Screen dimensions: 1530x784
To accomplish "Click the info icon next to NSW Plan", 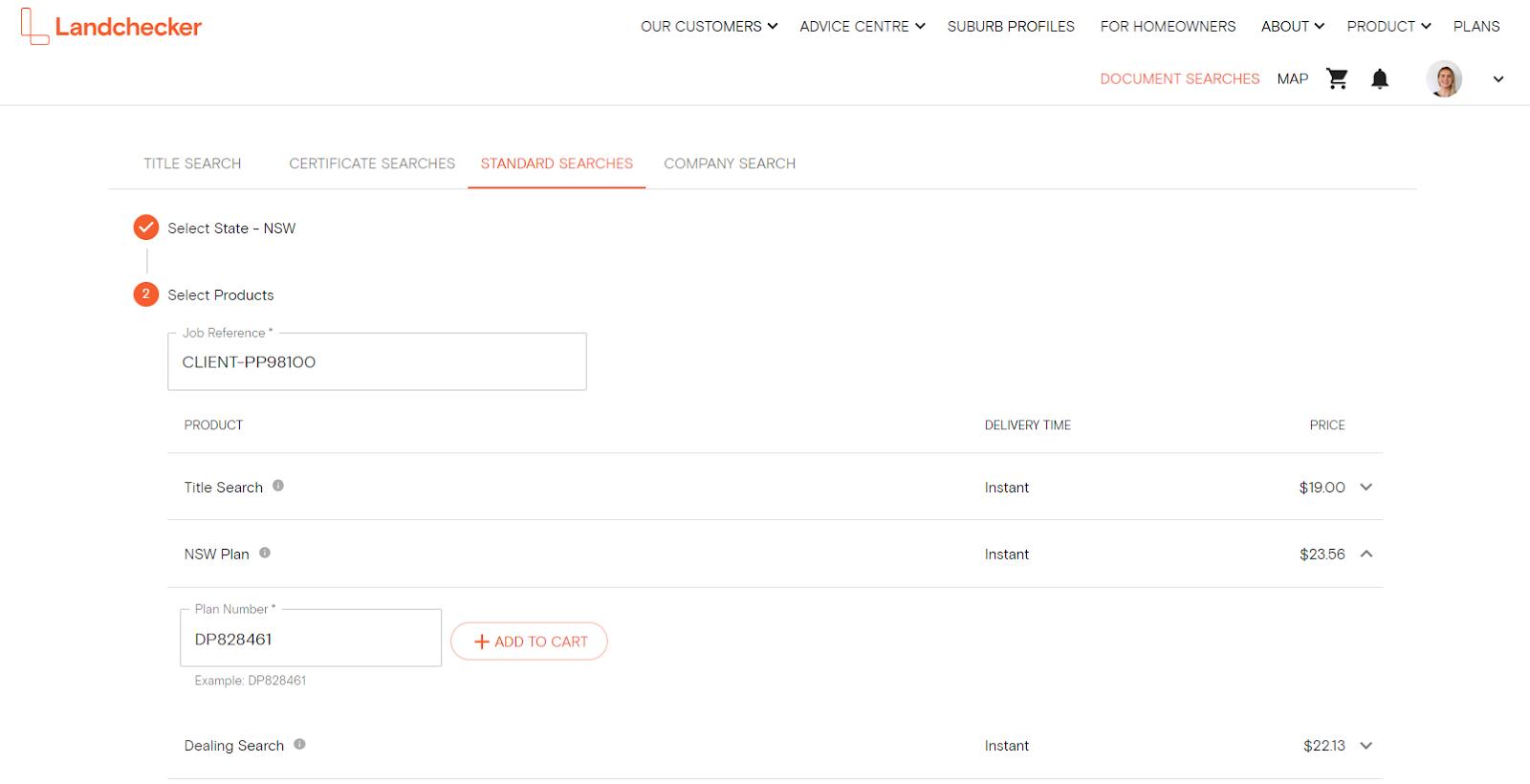I will coord(265,553).
